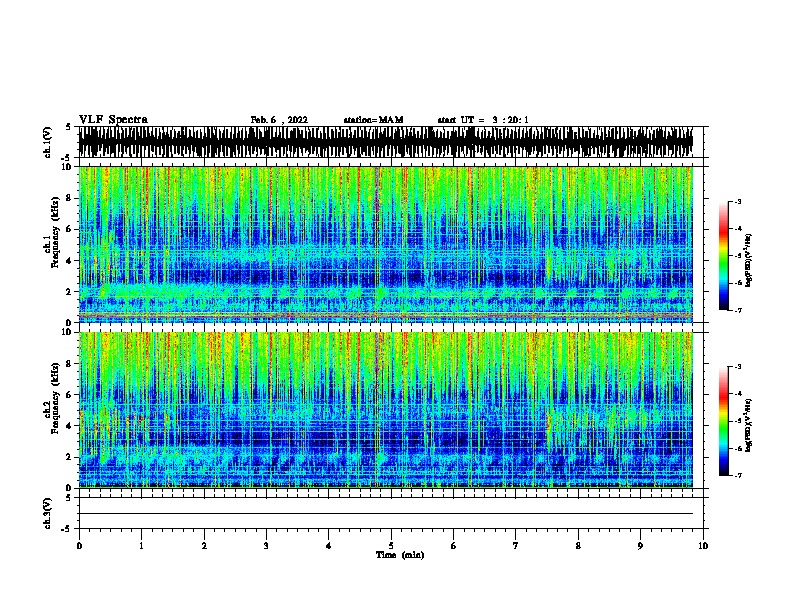The height and width of the screenshot is (612, 792).
Task: Click the "0" tick label on time axis
Action: click(x=79, y=546)
